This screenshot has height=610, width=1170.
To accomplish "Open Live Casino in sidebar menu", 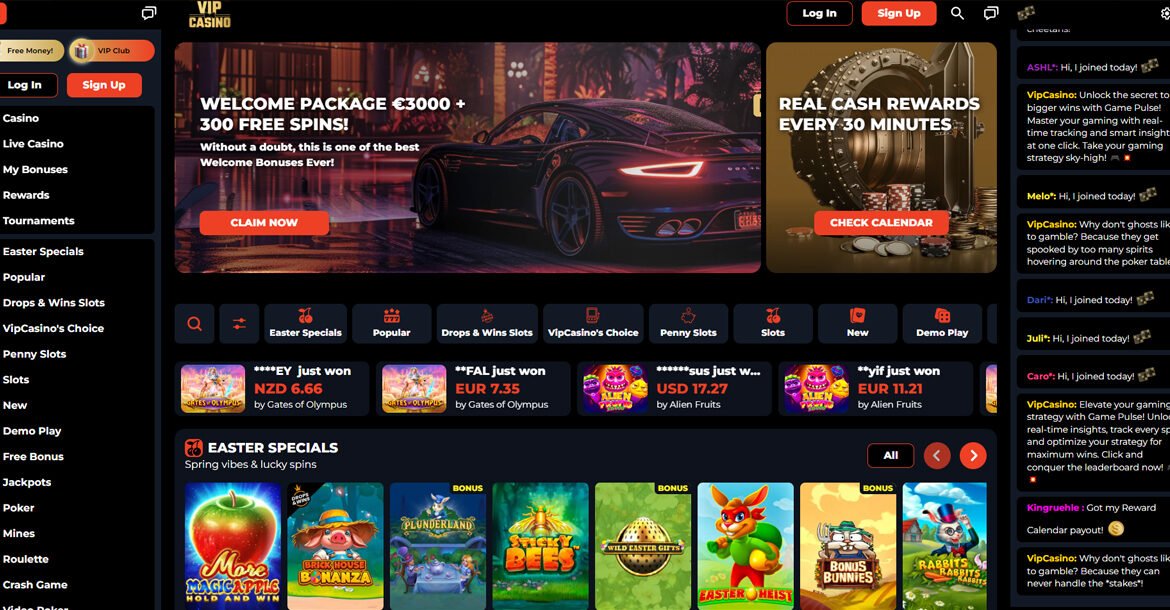I will (33, 144).
